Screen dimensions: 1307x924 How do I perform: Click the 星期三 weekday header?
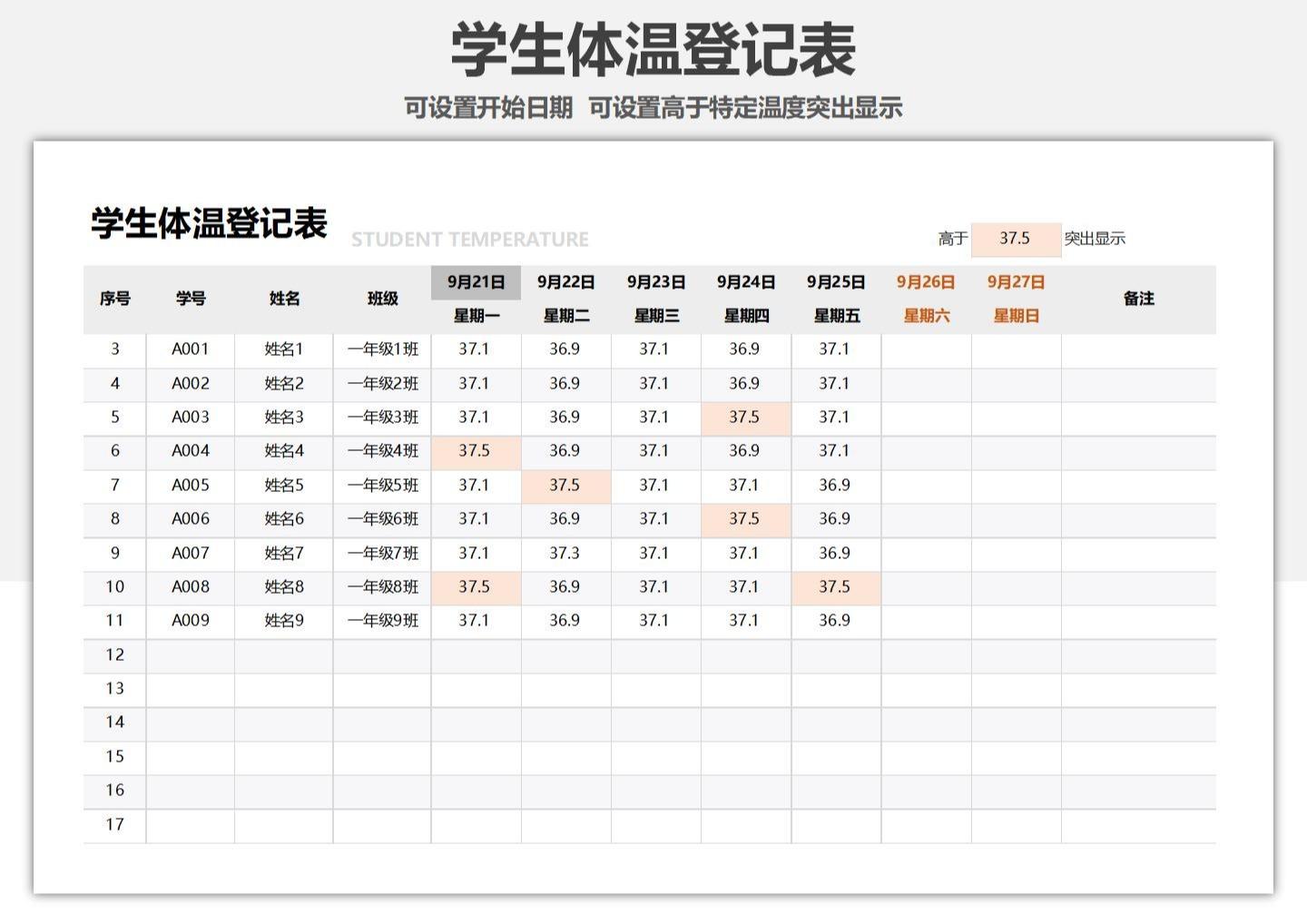656,316
